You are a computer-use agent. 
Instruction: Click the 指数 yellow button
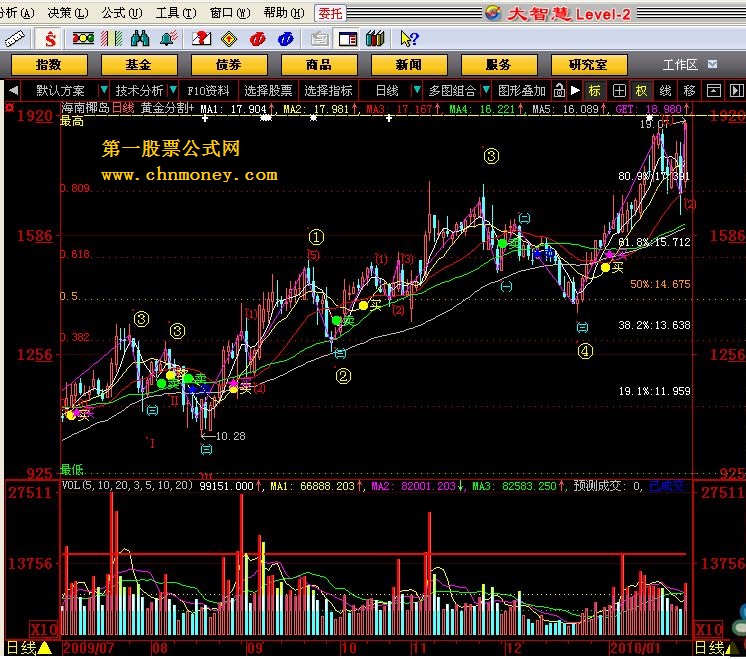[49, 65]
